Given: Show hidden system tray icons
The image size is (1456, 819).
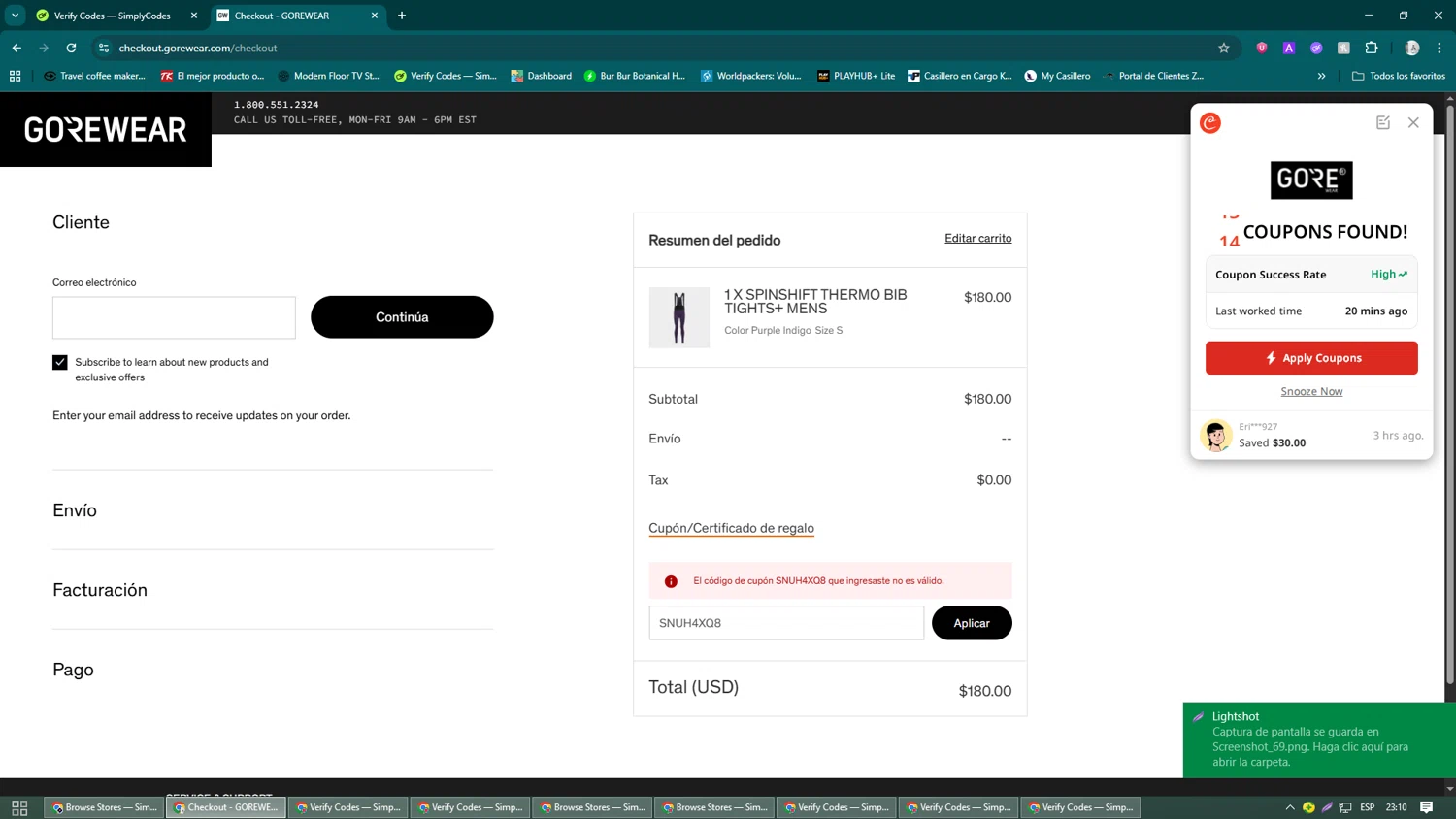Looking at the screenshot, I should pyautogui.click(x=1290, y=807).
